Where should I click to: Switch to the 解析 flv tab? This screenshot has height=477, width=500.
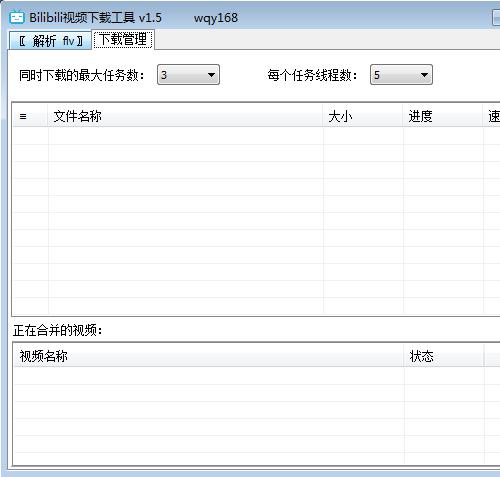click(50, 41)
